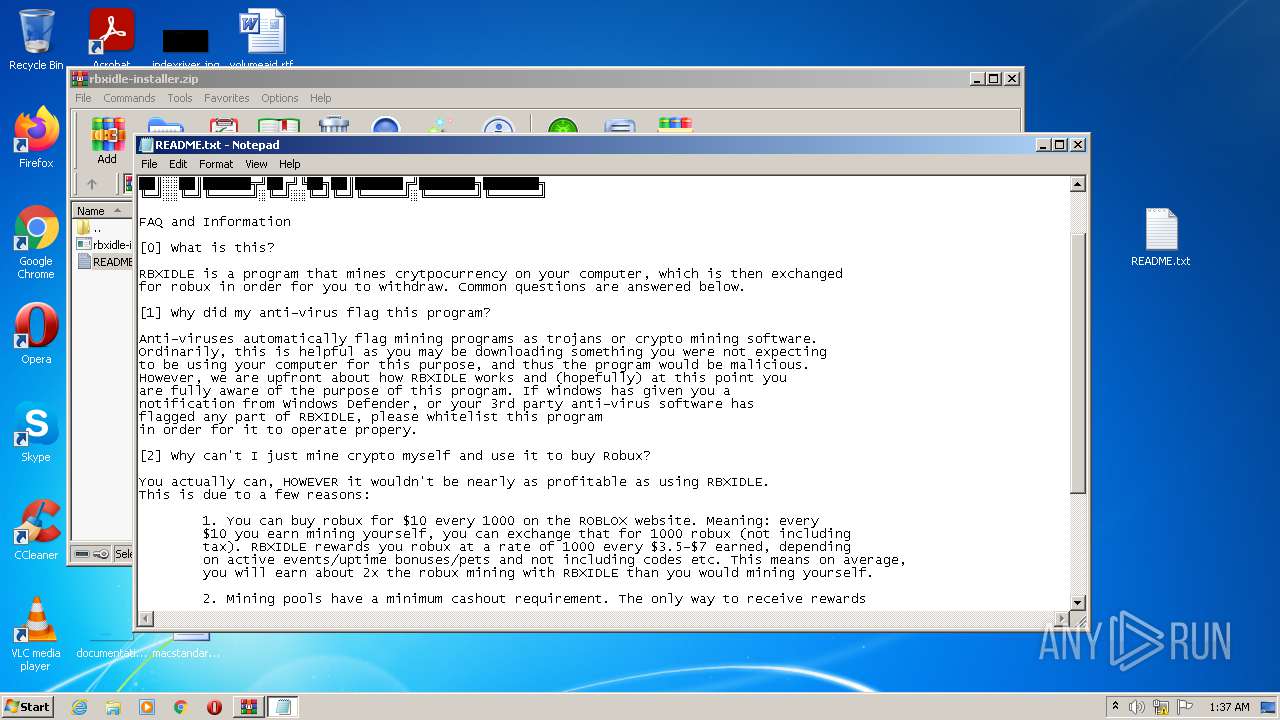Viewport: 1280px width, 720px height.
Task: Launch Google Chrome from desktop
Action: 36,243
